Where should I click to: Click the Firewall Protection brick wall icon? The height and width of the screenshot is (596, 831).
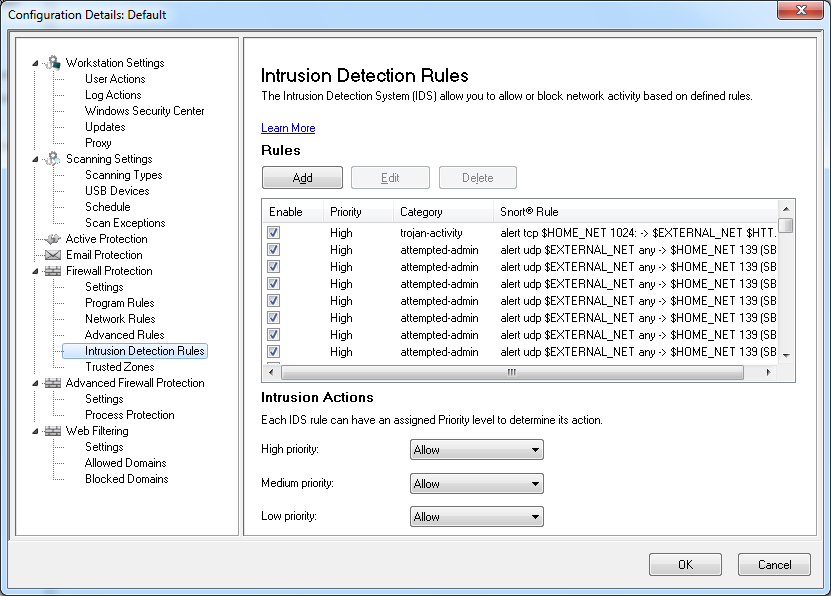[x=53, y=271]
